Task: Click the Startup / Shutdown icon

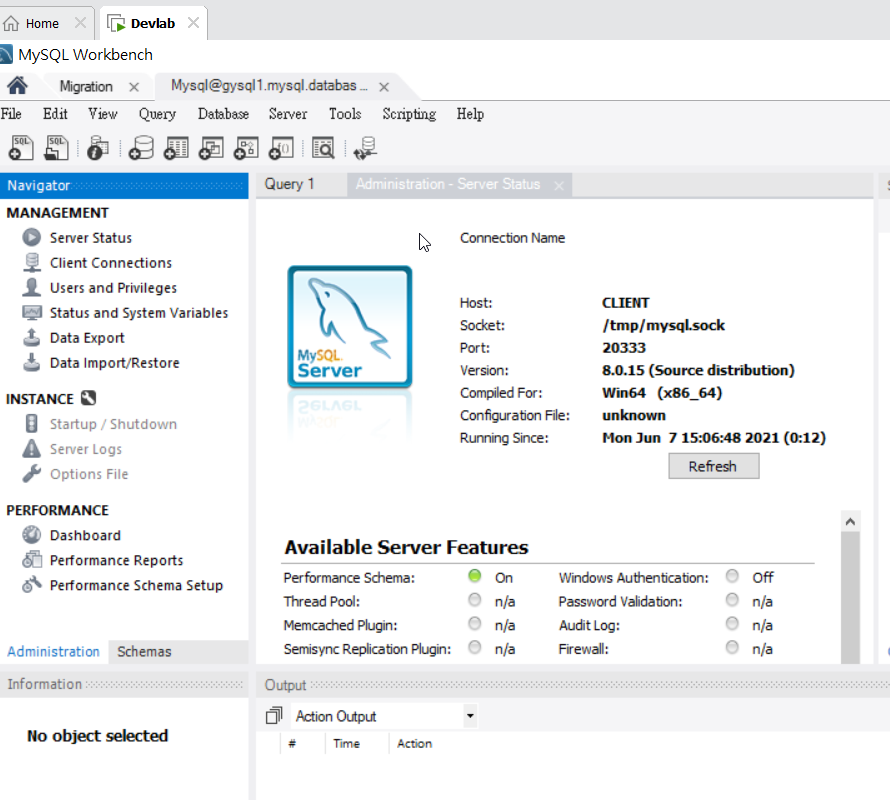Action: click(x=32, y=424)
